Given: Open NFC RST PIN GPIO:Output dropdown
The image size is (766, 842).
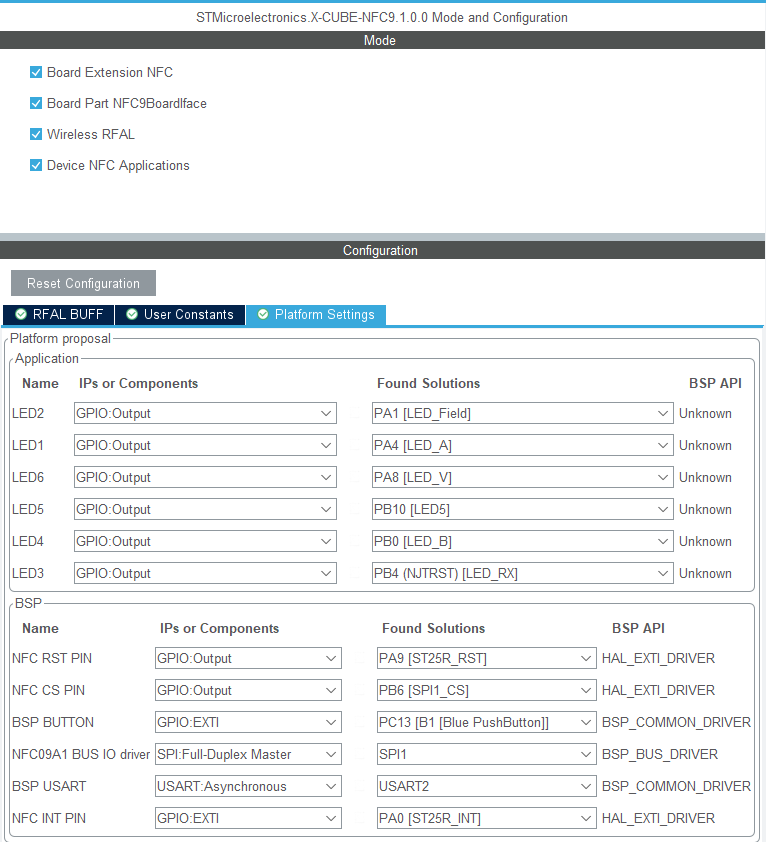Looking at the screenshot, I should pyautogui.click(x=248, y=658).
